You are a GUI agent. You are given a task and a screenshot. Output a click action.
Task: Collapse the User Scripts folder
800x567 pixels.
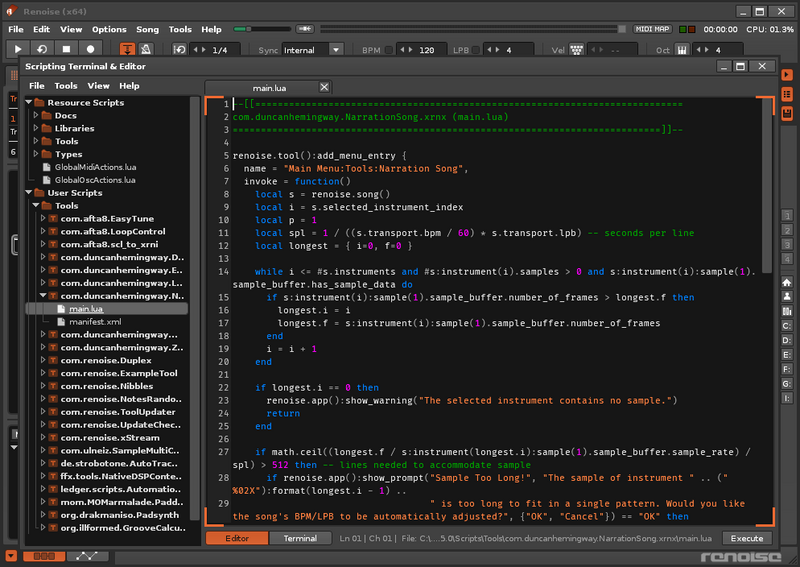click(29, 192)
